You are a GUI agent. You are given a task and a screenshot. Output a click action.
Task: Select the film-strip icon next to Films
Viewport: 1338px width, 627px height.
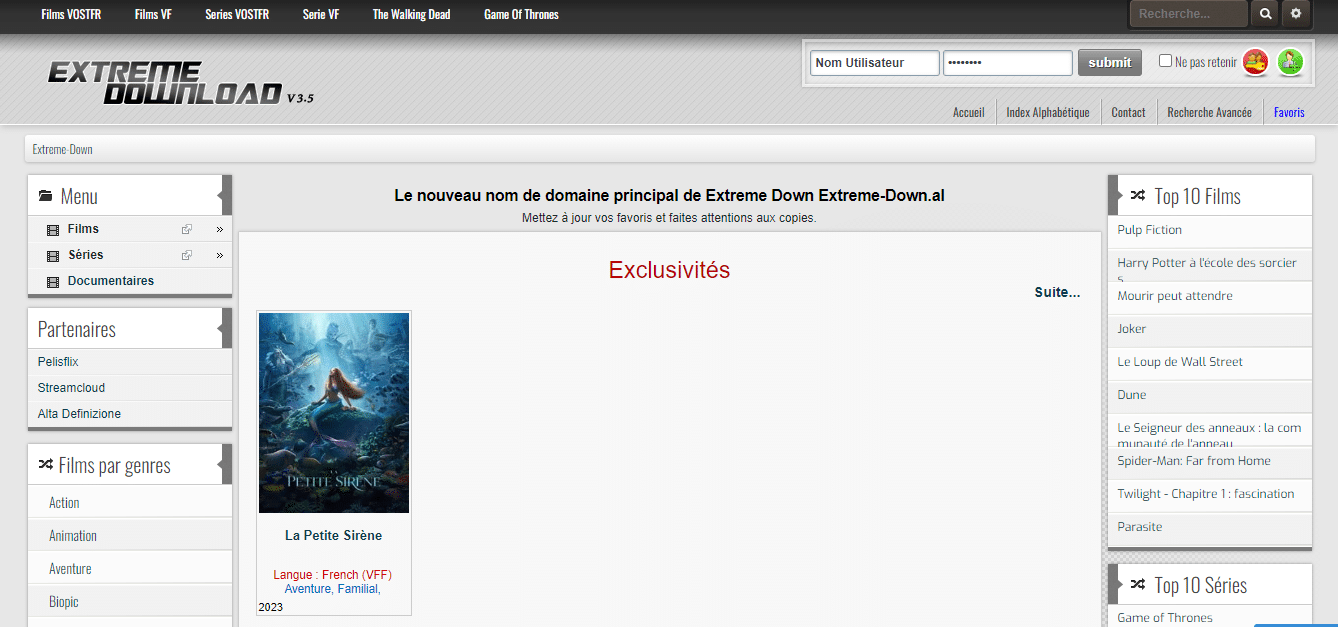point(52,229)
